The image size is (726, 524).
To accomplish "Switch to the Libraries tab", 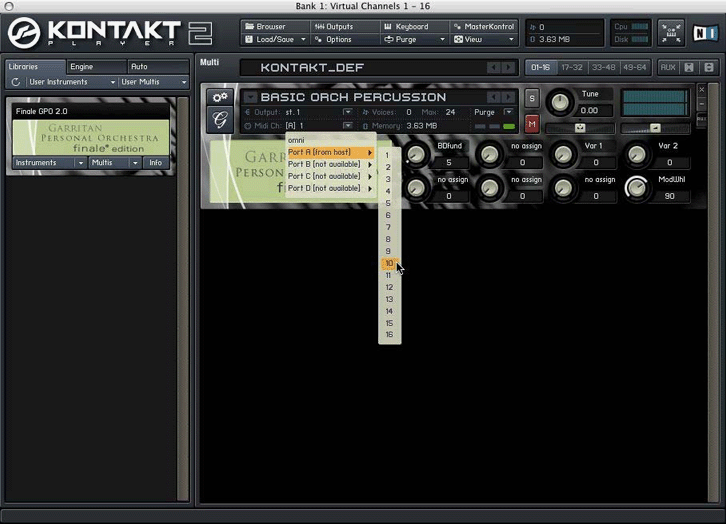I will (x=36, y=67).
